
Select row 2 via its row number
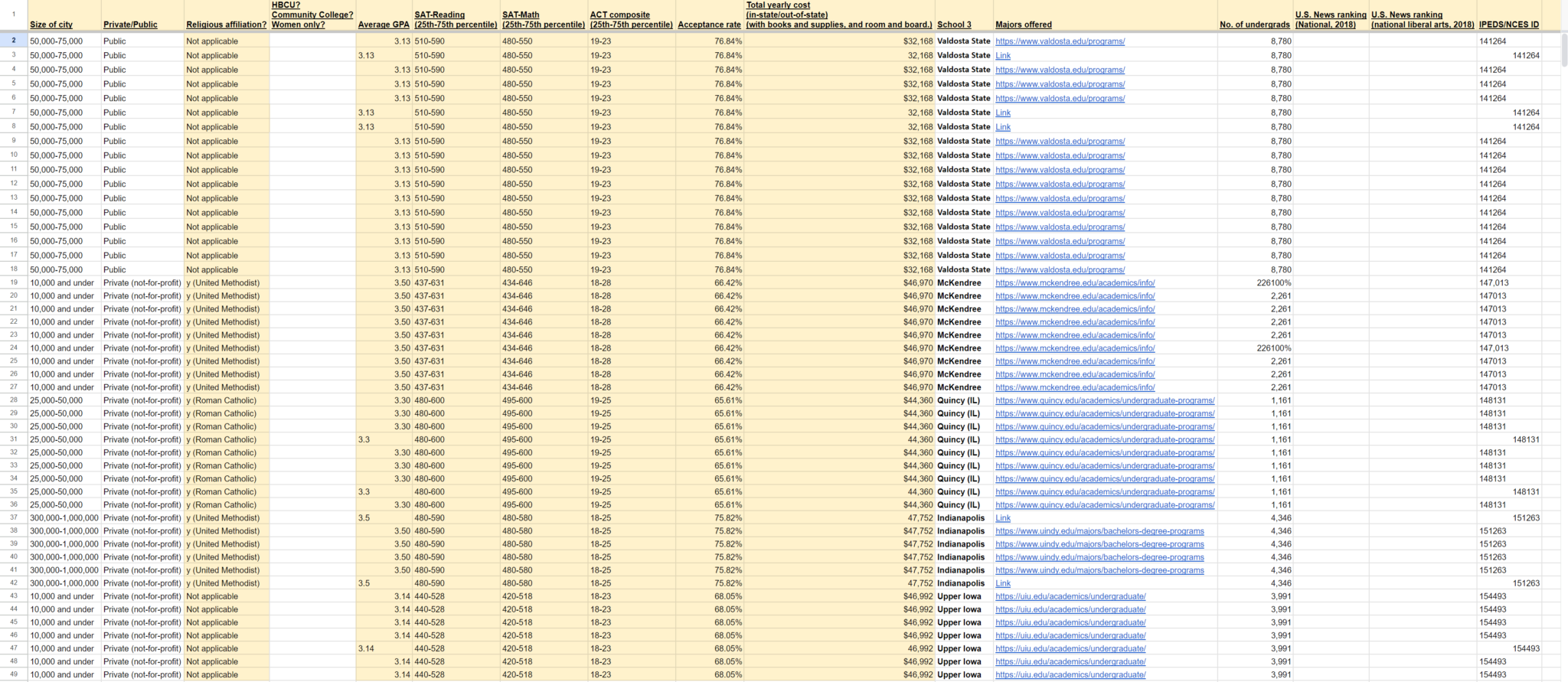click(x=14, y=41)
